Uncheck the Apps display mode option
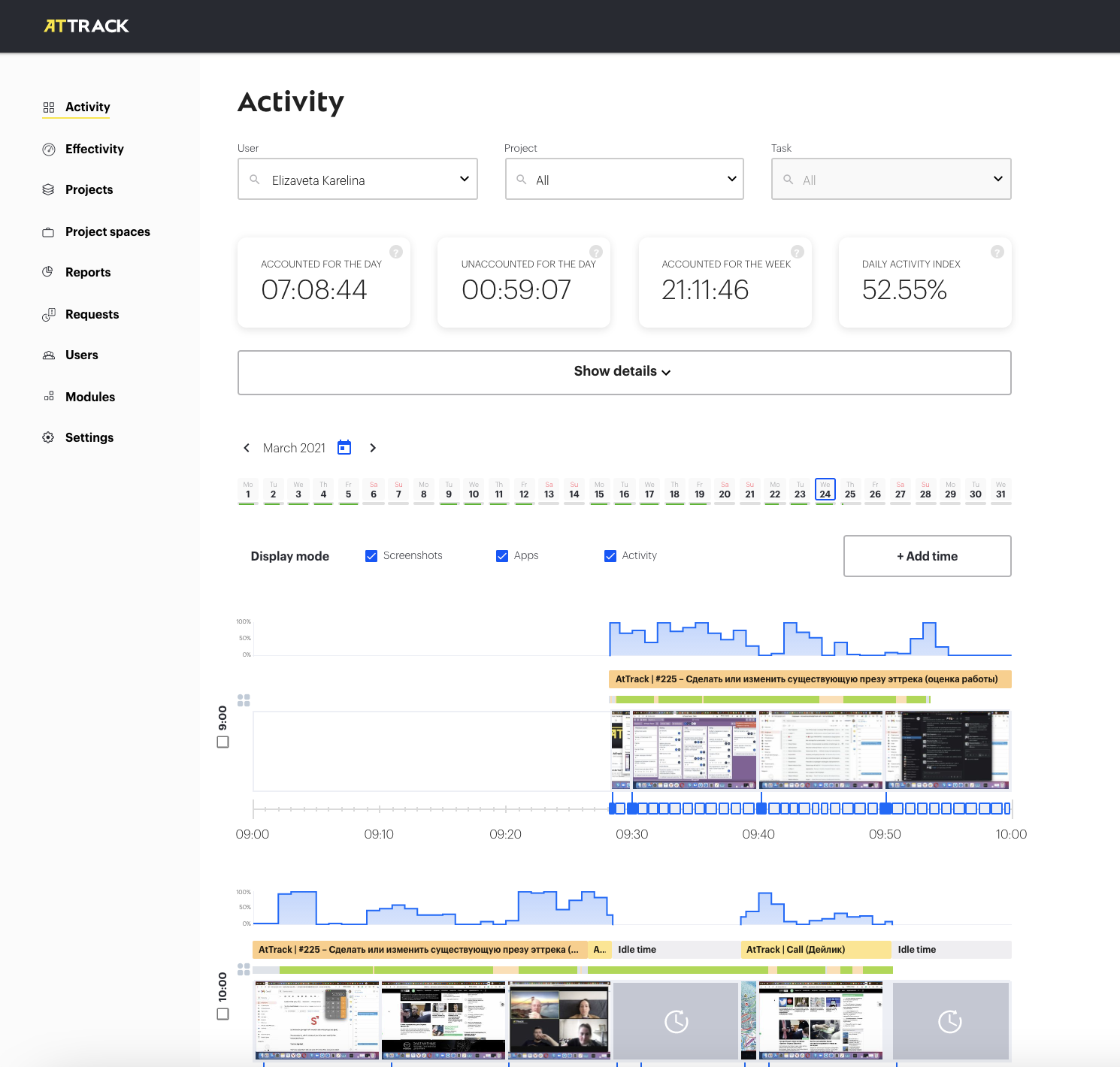The image size is (1120, 1067). 502,556
